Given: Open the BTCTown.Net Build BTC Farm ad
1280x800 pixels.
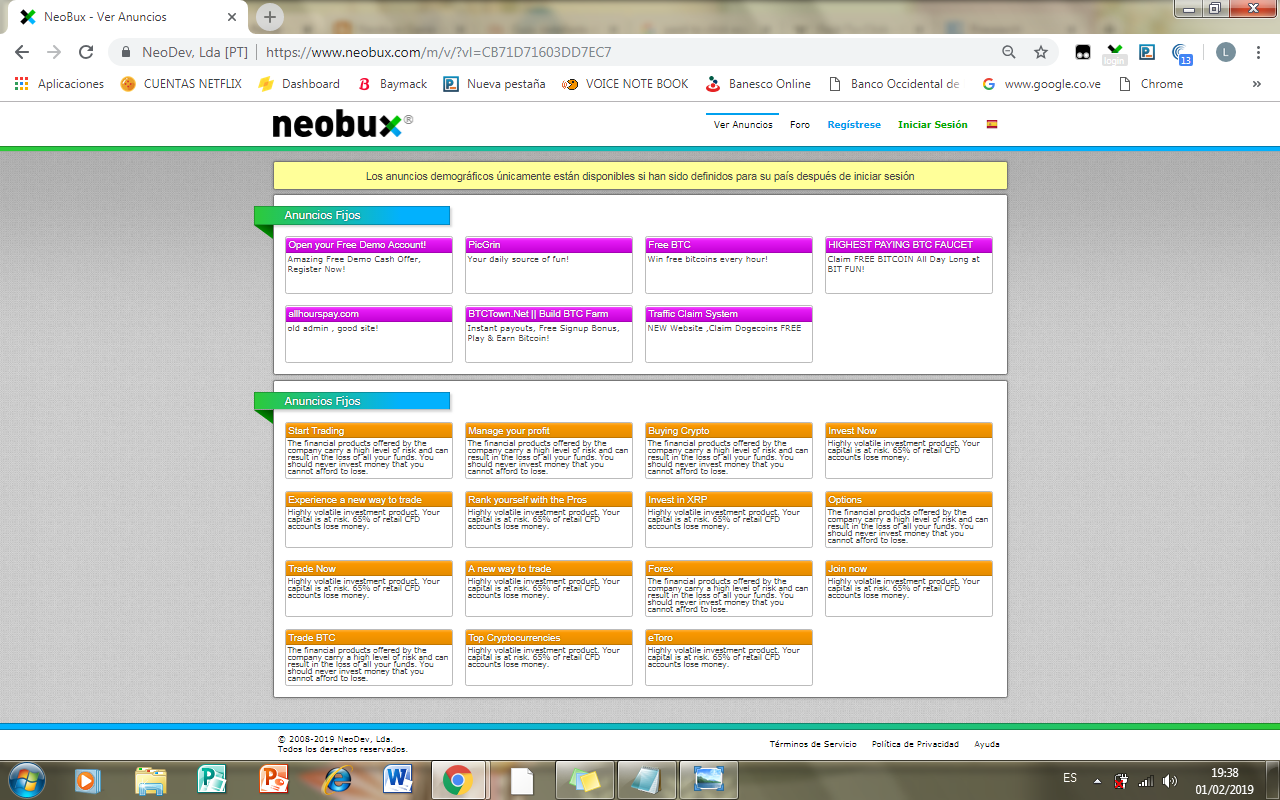Looking at the screenshot, I should click(x=549, y=334).
